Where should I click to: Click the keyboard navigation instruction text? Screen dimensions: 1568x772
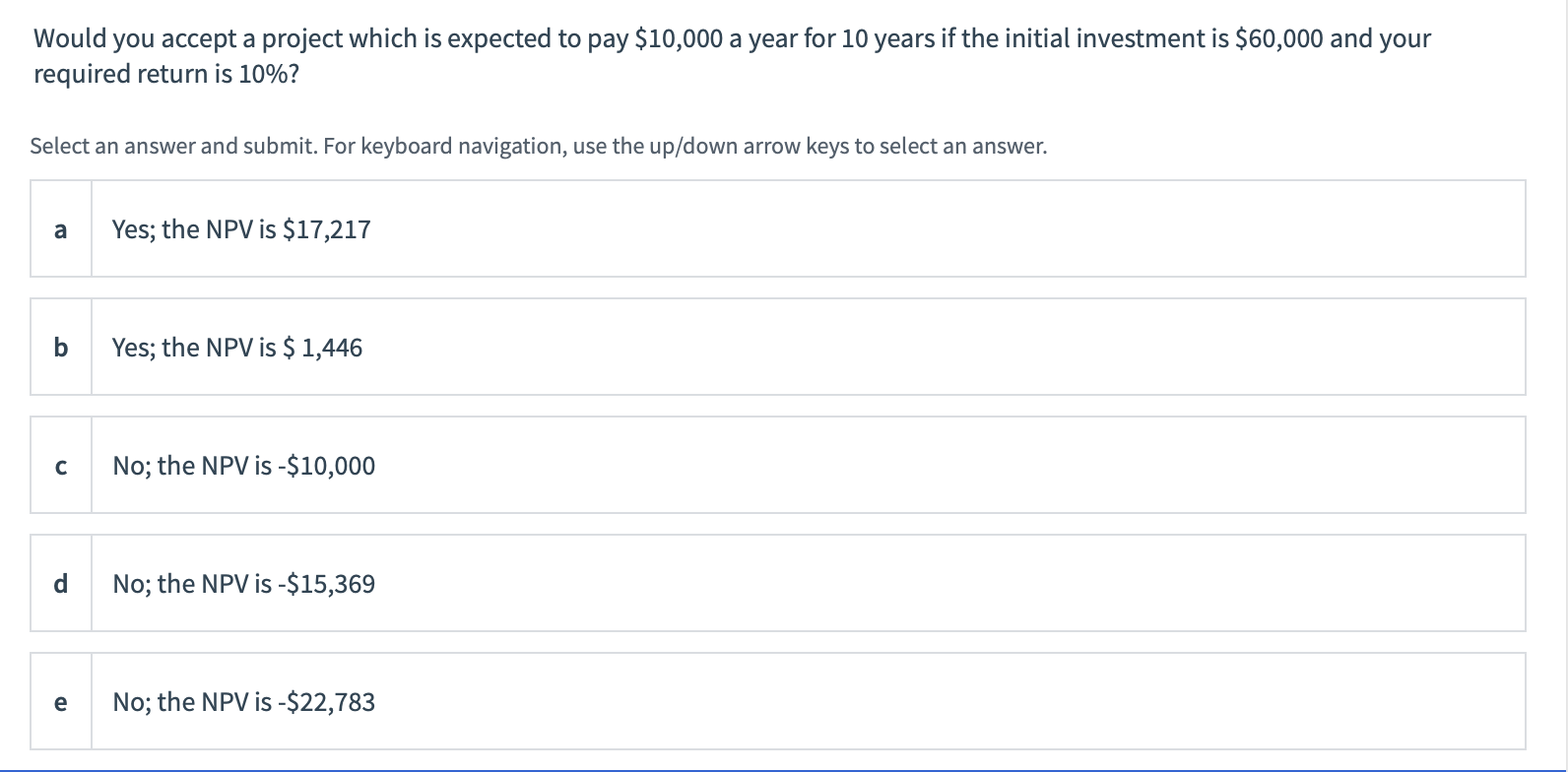click(x=538, y=146)
